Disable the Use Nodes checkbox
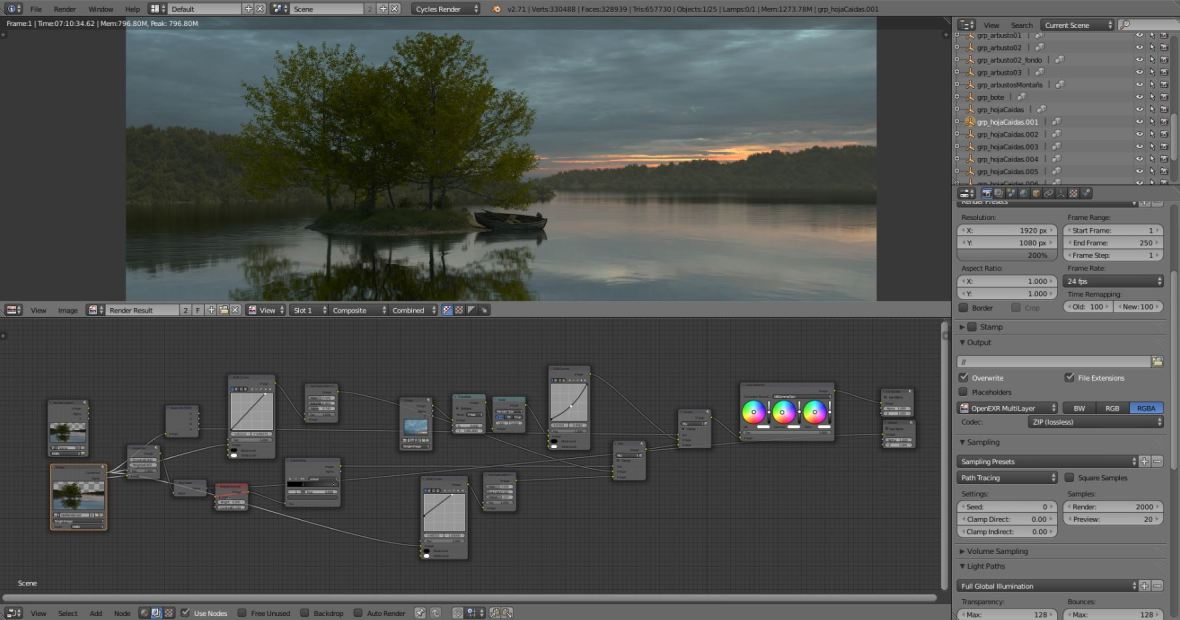This screenshot has height=620, width=1180. tap(186, 612)
